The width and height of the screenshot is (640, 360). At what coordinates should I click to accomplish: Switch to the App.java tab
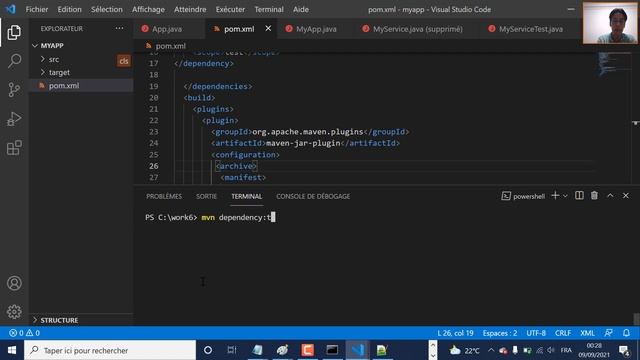point(167,29)
